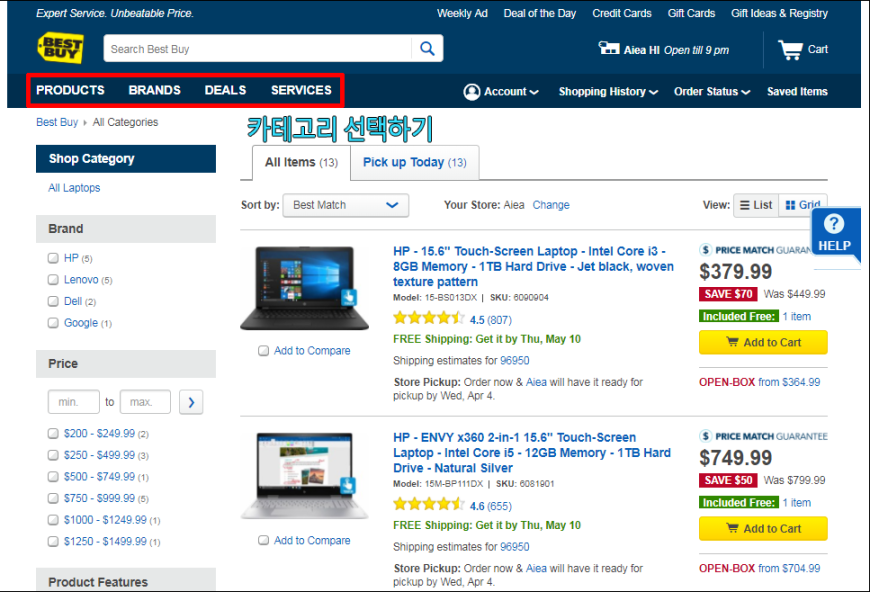Open the SERVICES menu

(x=301, y=90)
